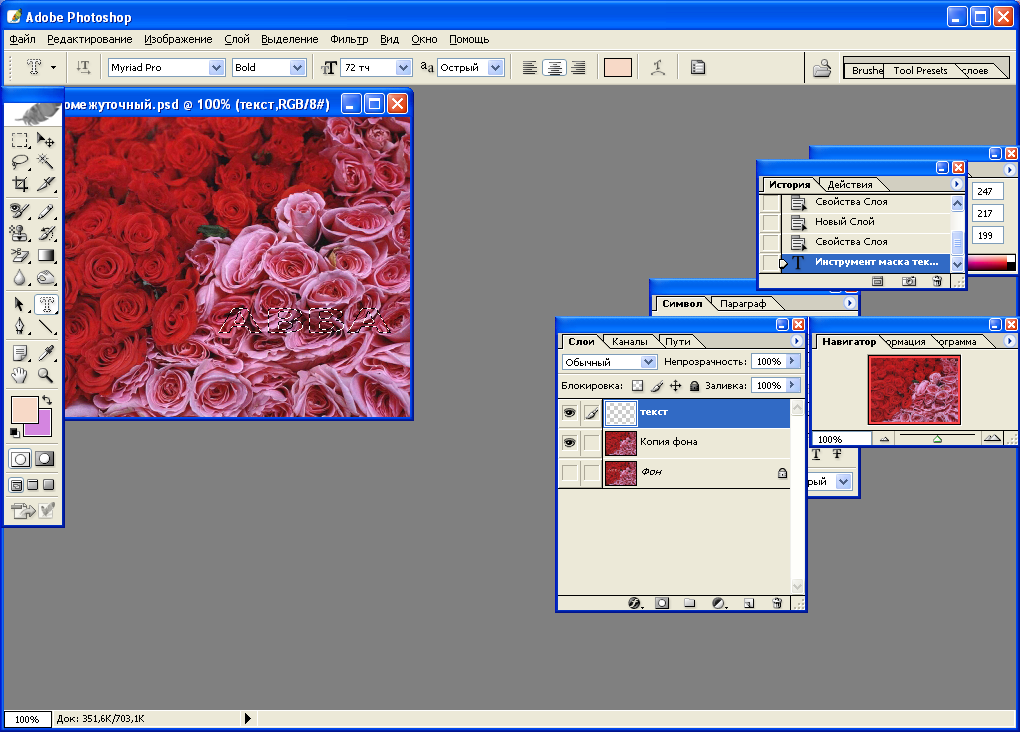Open the 'Слой' menu
The image size is (1020, 732).
[x=237, y=39]
